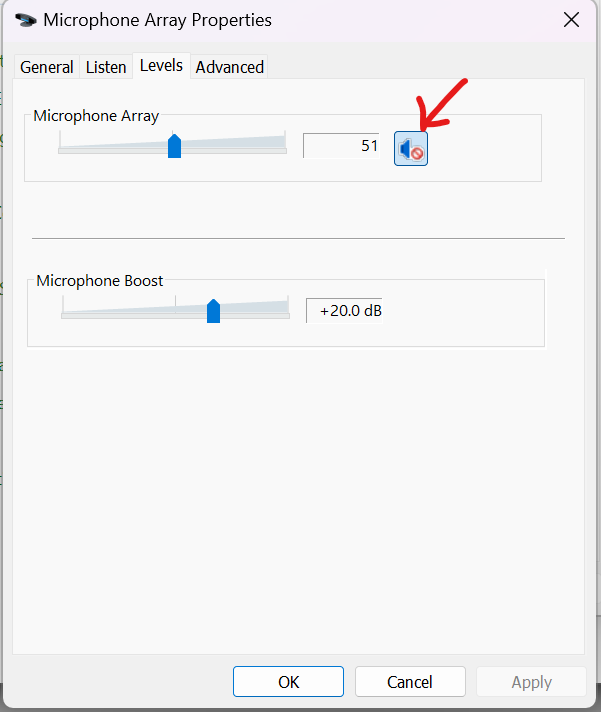
Task: Click the Microphone Array slider thumb
Action: [174, 147]
